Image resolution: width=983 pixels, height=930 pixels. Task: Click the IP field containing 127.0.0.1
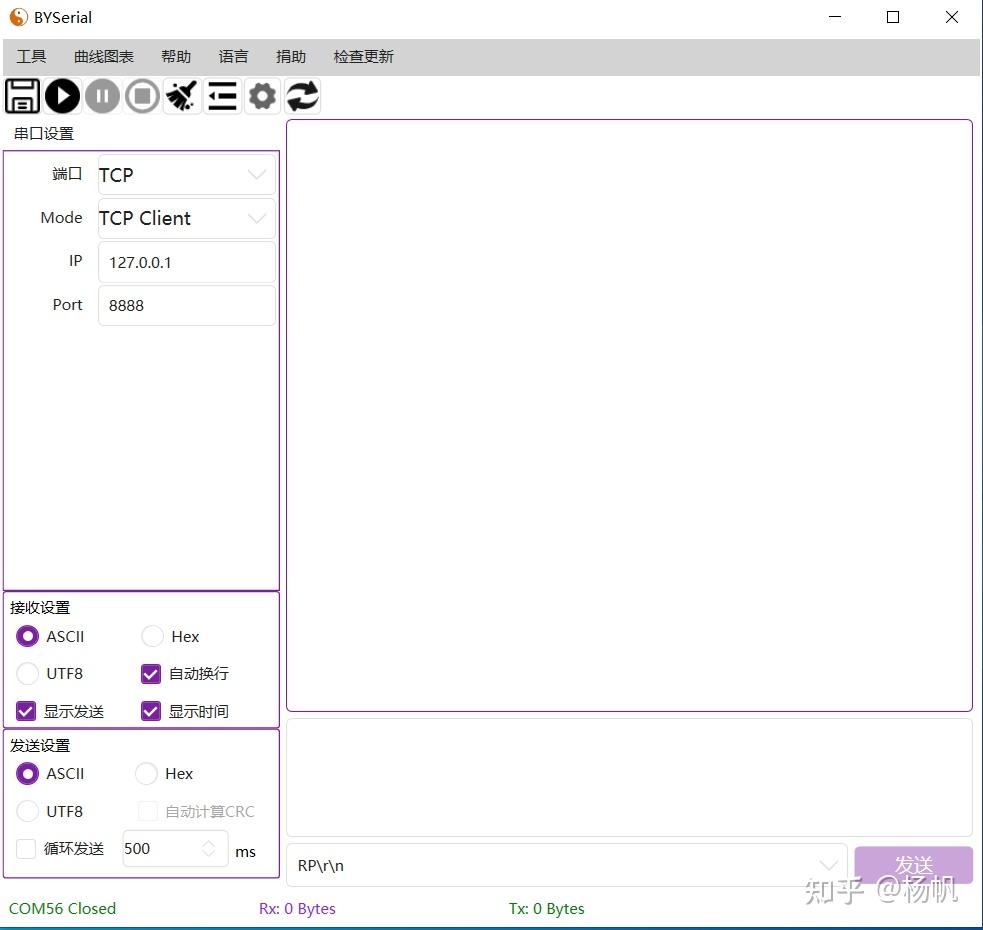point(187,262)
